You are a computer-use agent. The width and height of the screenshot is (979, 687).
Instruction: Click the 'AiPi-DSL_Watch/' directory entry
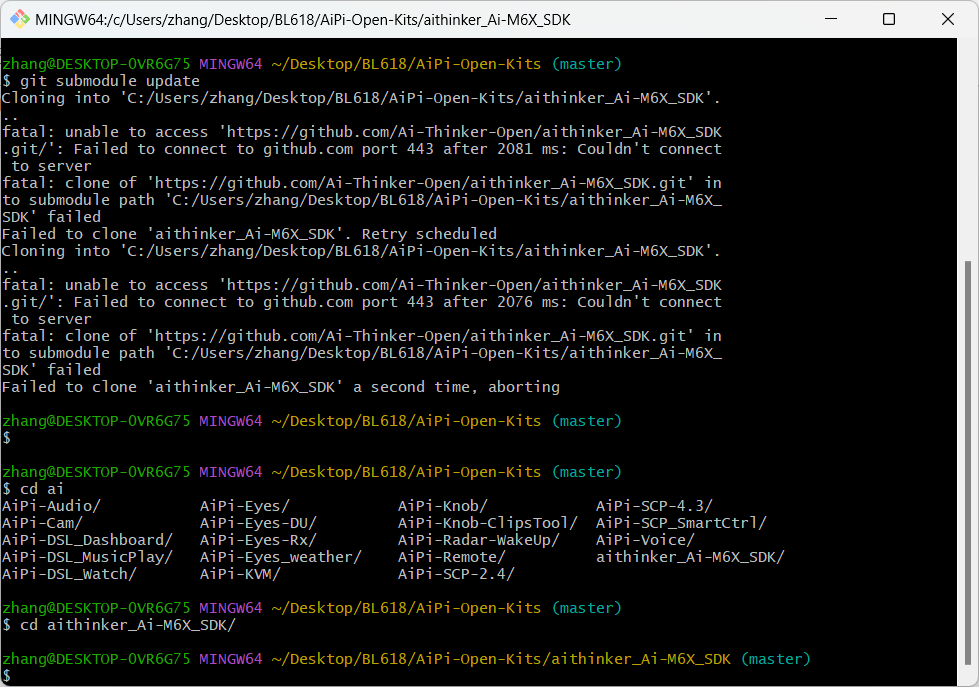coord(69,574)
